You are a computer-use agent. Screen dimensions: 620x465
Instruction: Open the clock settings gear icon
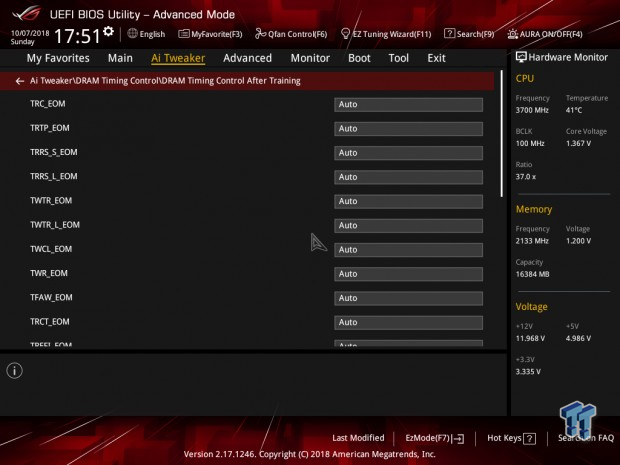tap(108, 31)
